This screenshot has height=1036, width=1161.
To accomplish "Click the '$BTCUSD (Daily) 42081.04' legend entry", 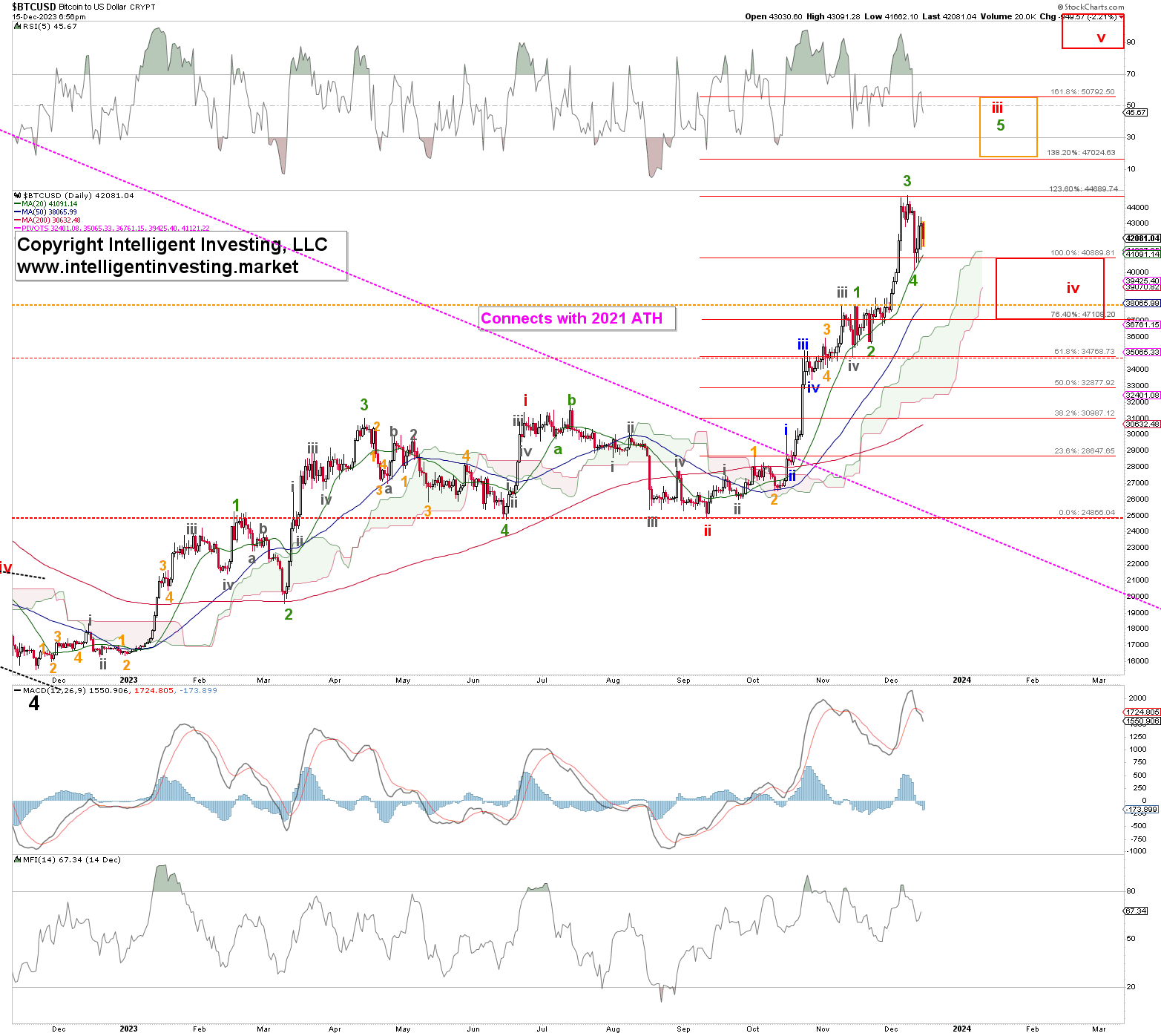I will coord(74,196).
